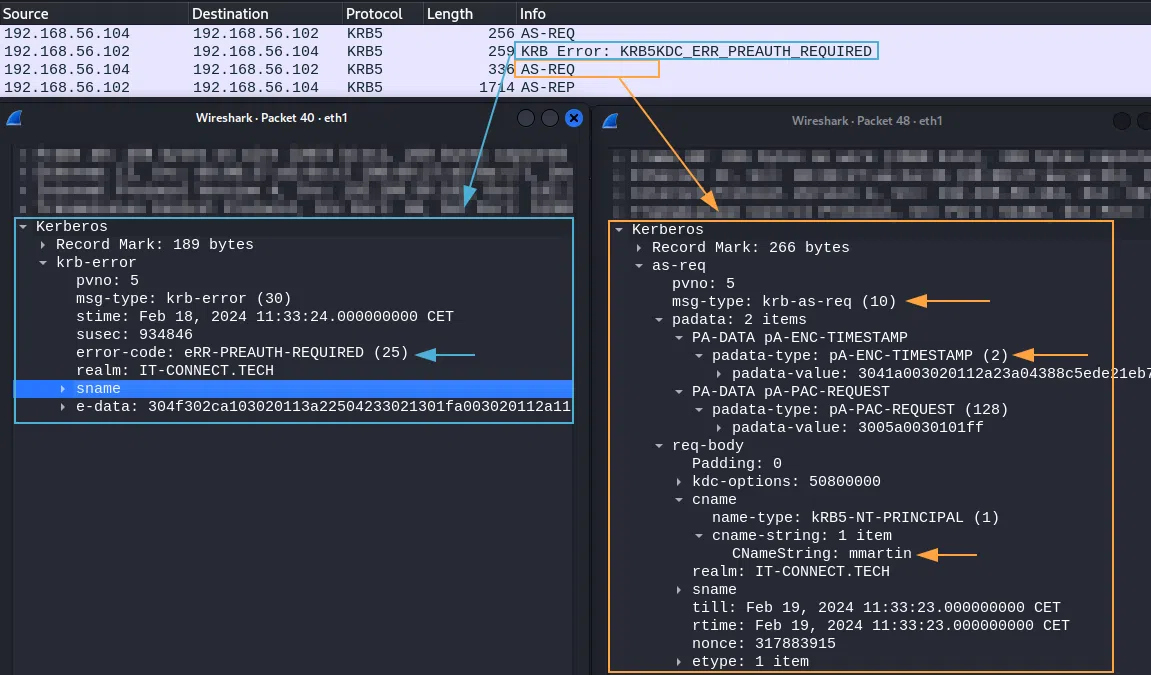Select the first AS-REQ packet of length 256
This screenshot has height=675, width=1151.
(x=576, y=33)
